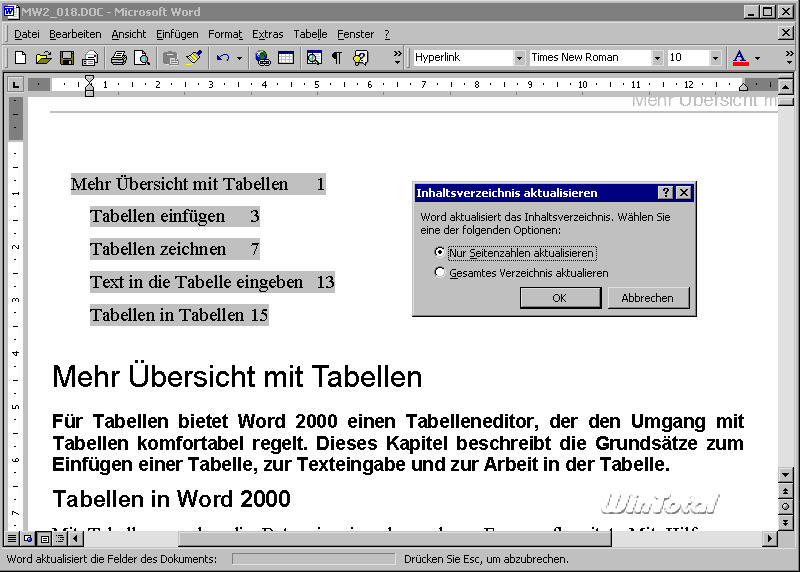The height and width of the screenshot is (572, 800).
Task: Jump to the next page with the double-down arrows
Action: click(786, 523)
